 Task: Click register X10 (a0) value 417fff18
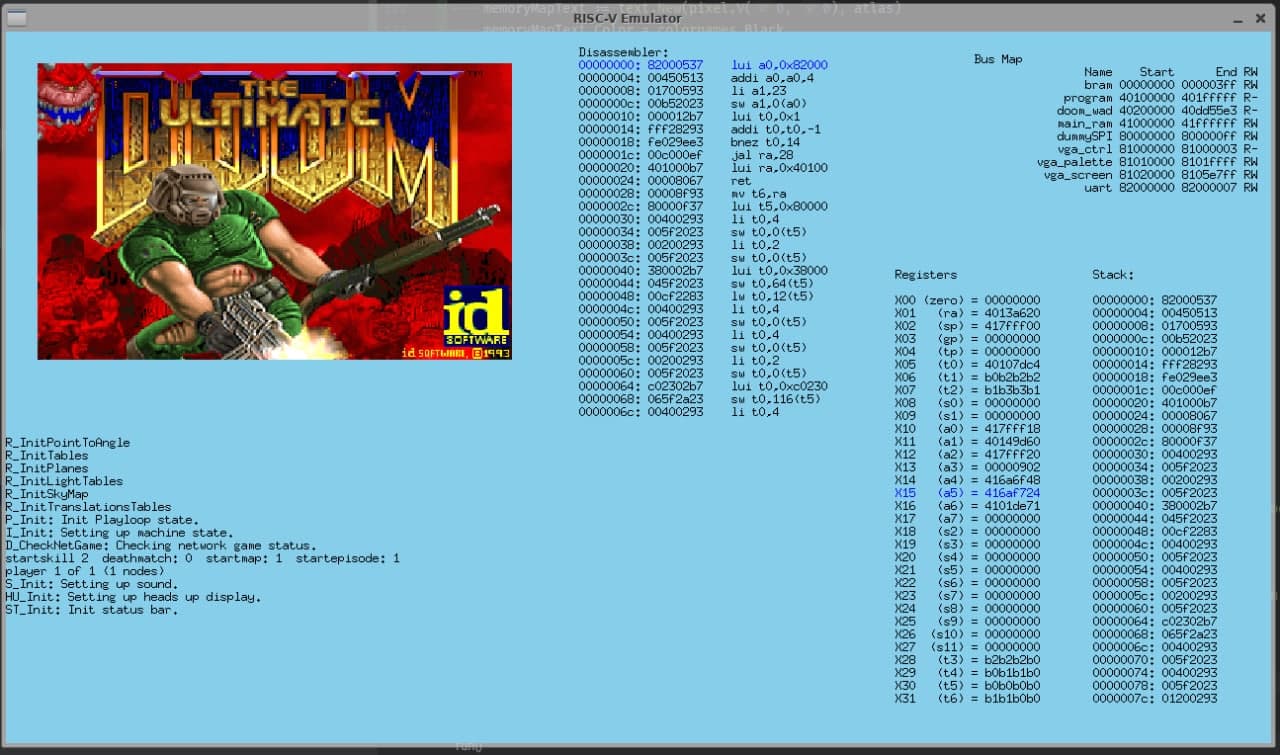pyautogui.click(x=1012, y=428)
